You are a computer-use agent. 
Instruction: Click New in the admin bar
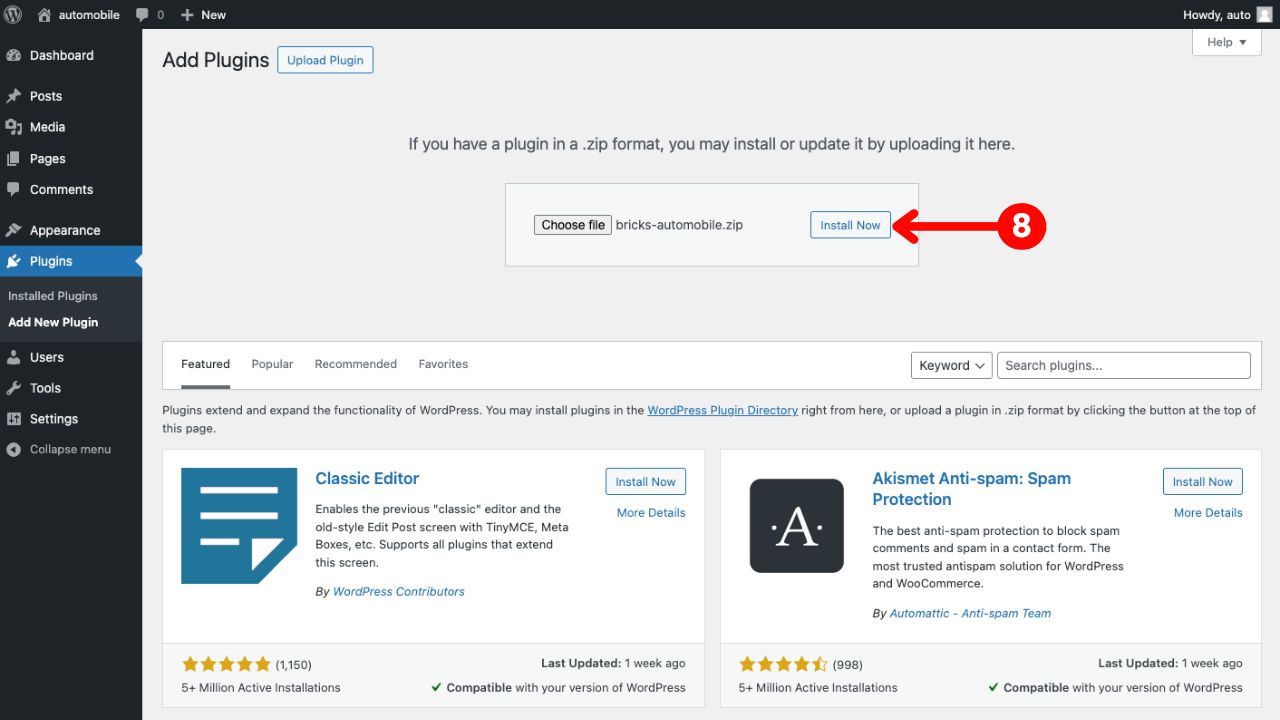(x=213, y=15)
